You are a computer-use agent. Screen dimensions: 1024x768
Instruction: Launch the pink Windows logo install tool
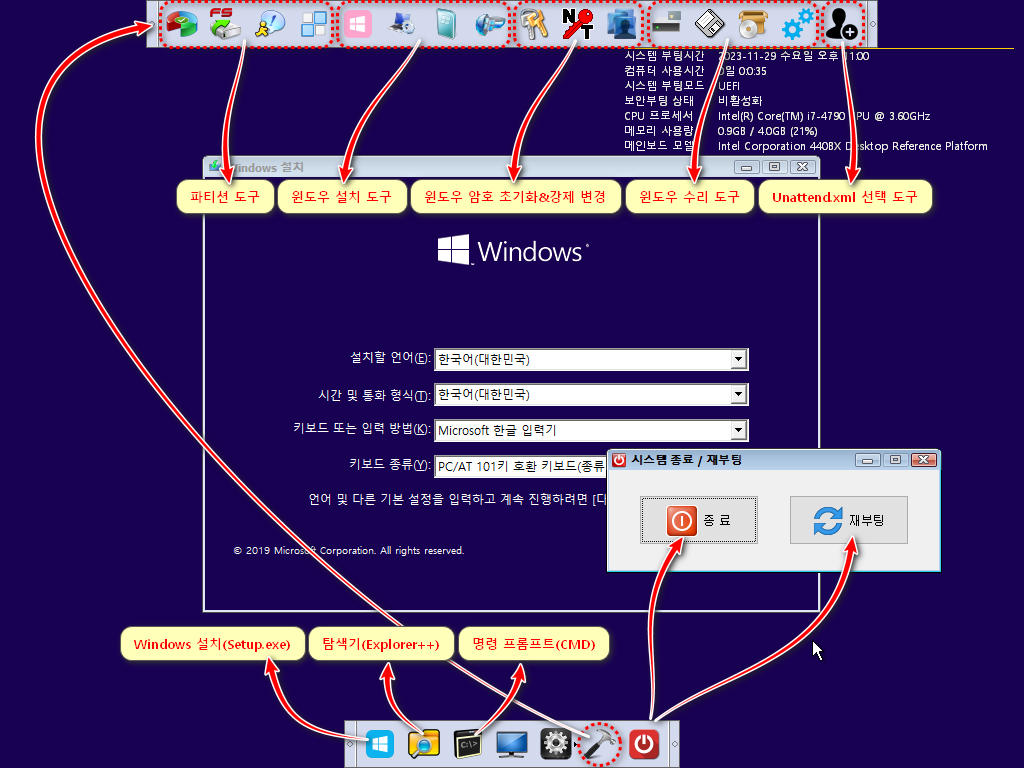[358, 24]
